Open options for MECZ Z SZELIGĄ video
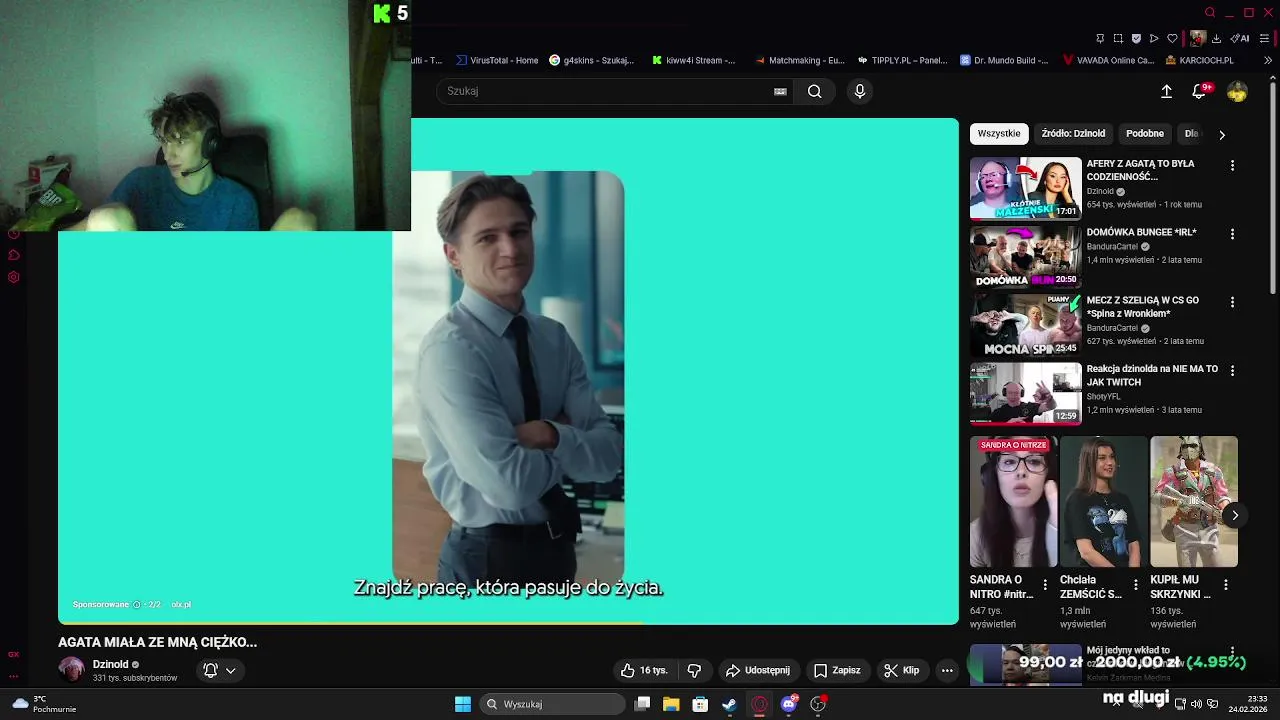This screenshot has height=720, width=1280. 1232,302
